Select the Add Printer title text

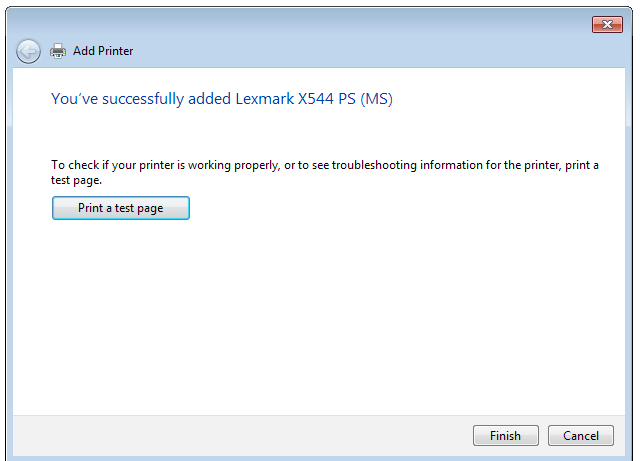pyautogui.click(x=103, y=51)
